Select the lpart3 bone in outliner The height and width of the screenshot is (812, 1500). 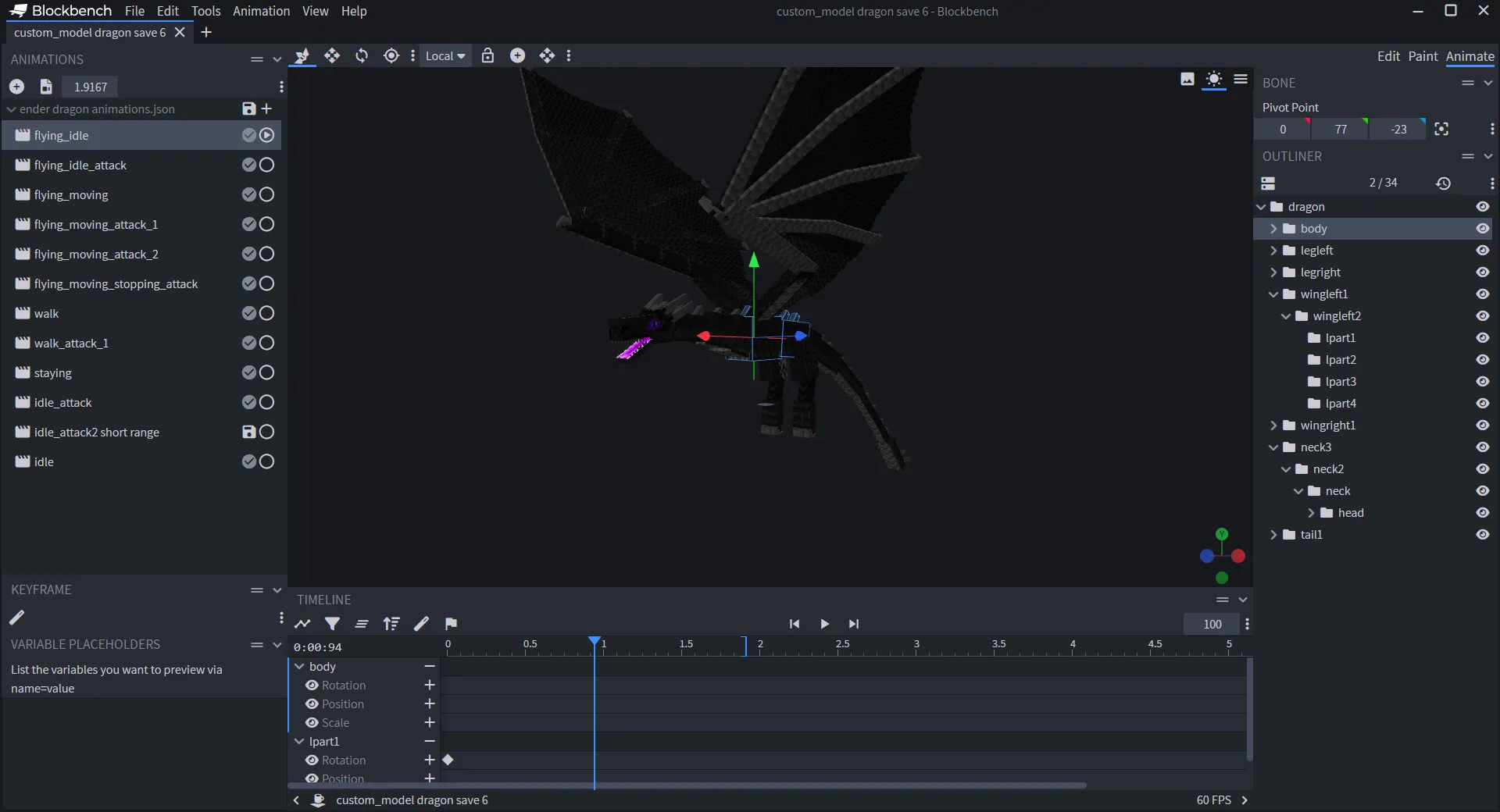1372,382
